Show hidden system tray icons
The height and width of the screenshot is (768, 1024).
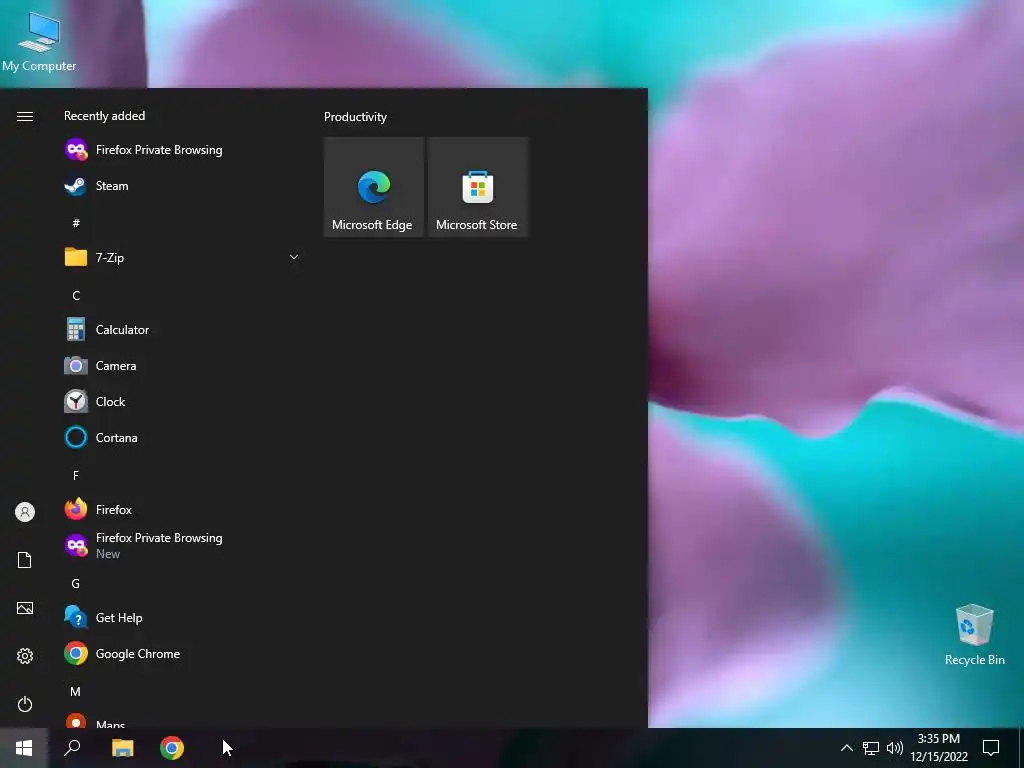(846, 748)
